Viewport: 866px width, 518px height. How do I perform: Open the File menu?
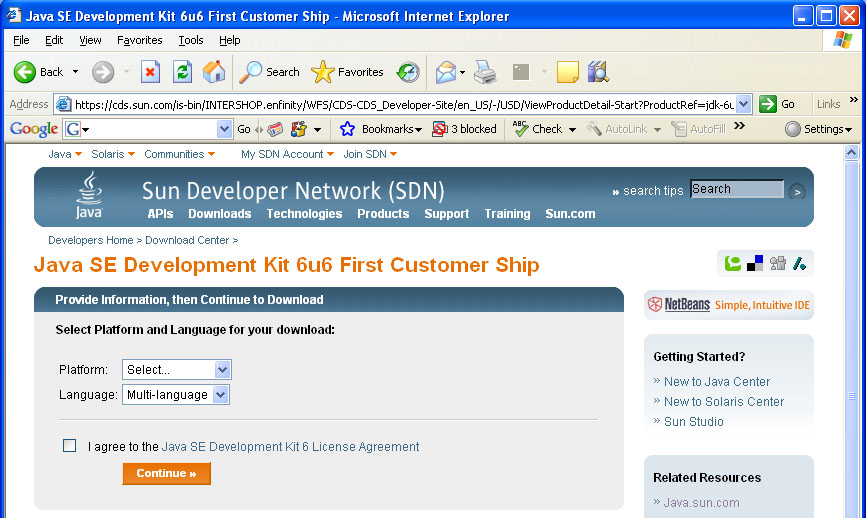click(21, 40)
